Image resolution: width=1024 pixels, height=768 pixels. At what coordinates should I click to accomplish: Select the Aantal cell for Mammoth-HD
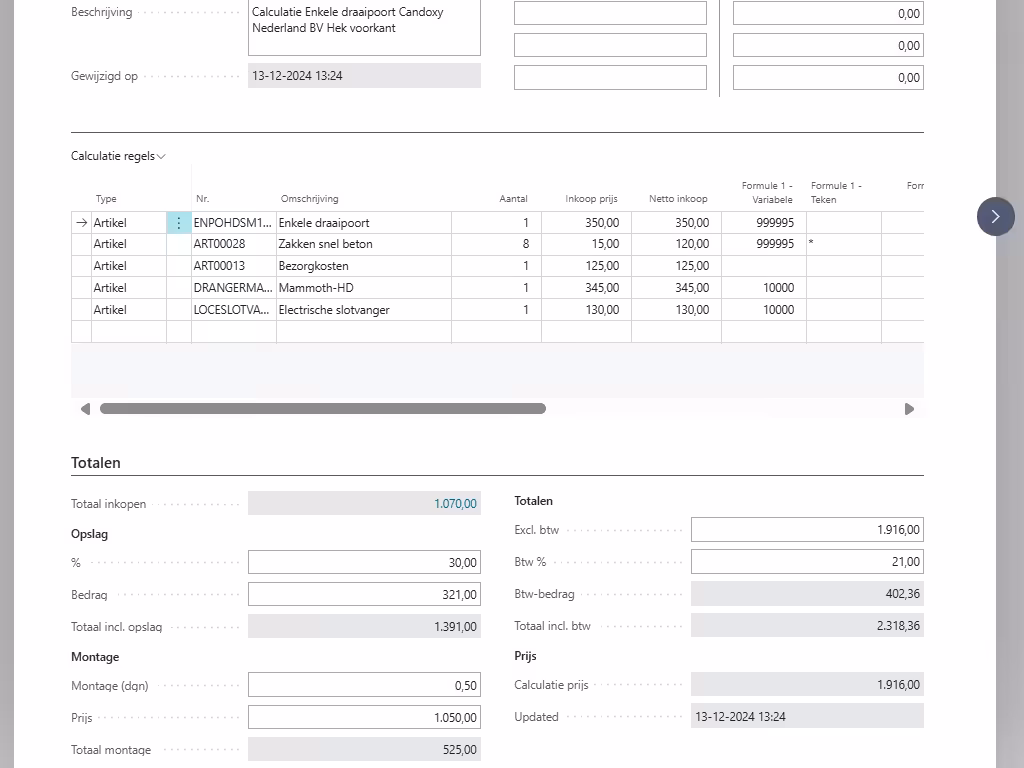pos(496,288)
